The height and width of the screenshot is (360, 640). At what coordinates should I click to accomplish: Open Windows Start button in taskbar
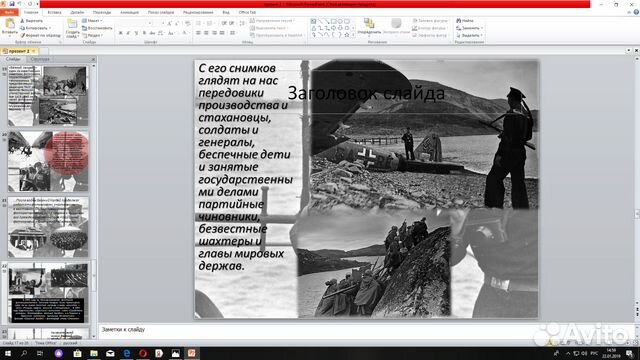point(7,353)
